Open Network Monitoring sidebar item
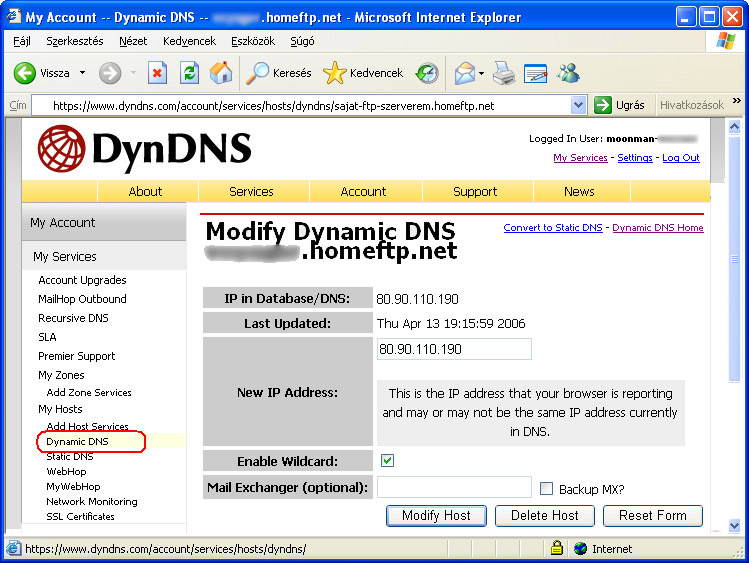 click(x=92, y=501)
